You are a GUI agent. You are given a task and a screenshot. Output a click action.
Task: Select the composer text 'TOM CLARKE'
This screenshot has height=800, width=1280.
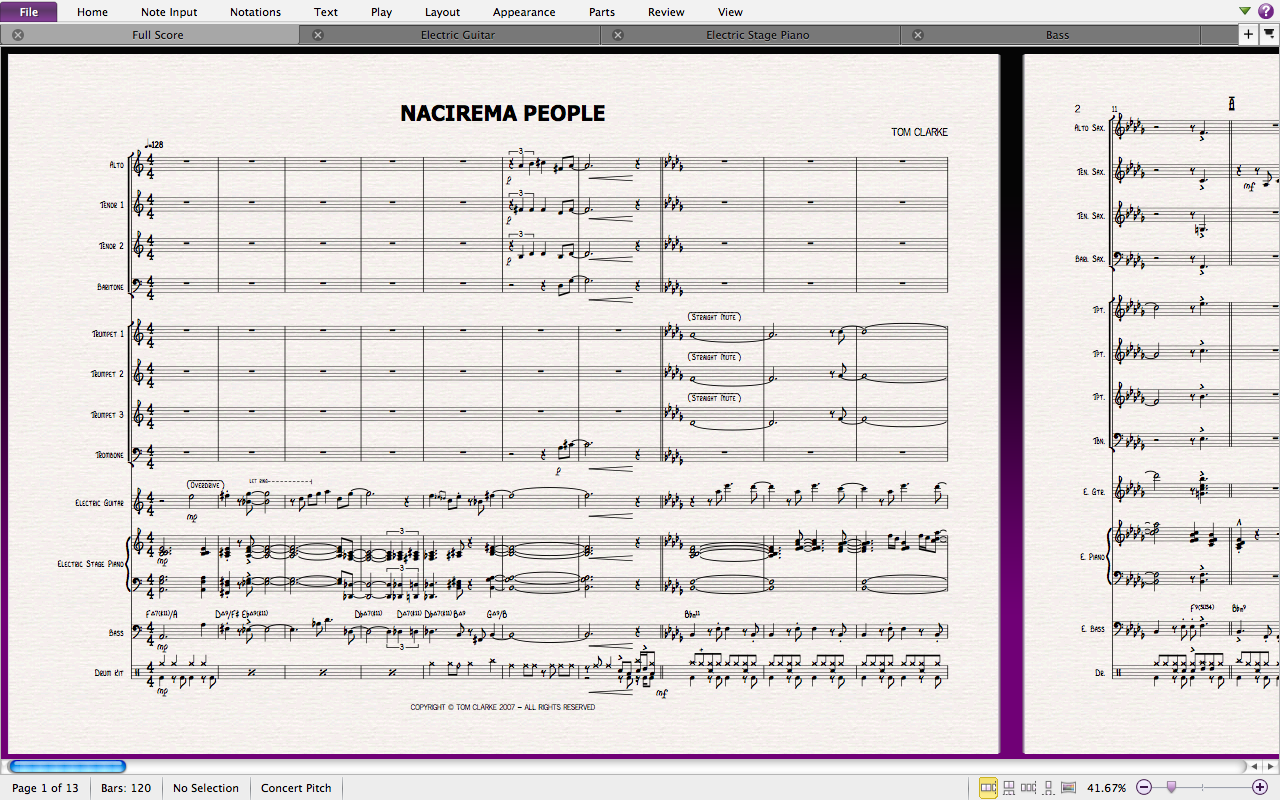tap(920, 132)
